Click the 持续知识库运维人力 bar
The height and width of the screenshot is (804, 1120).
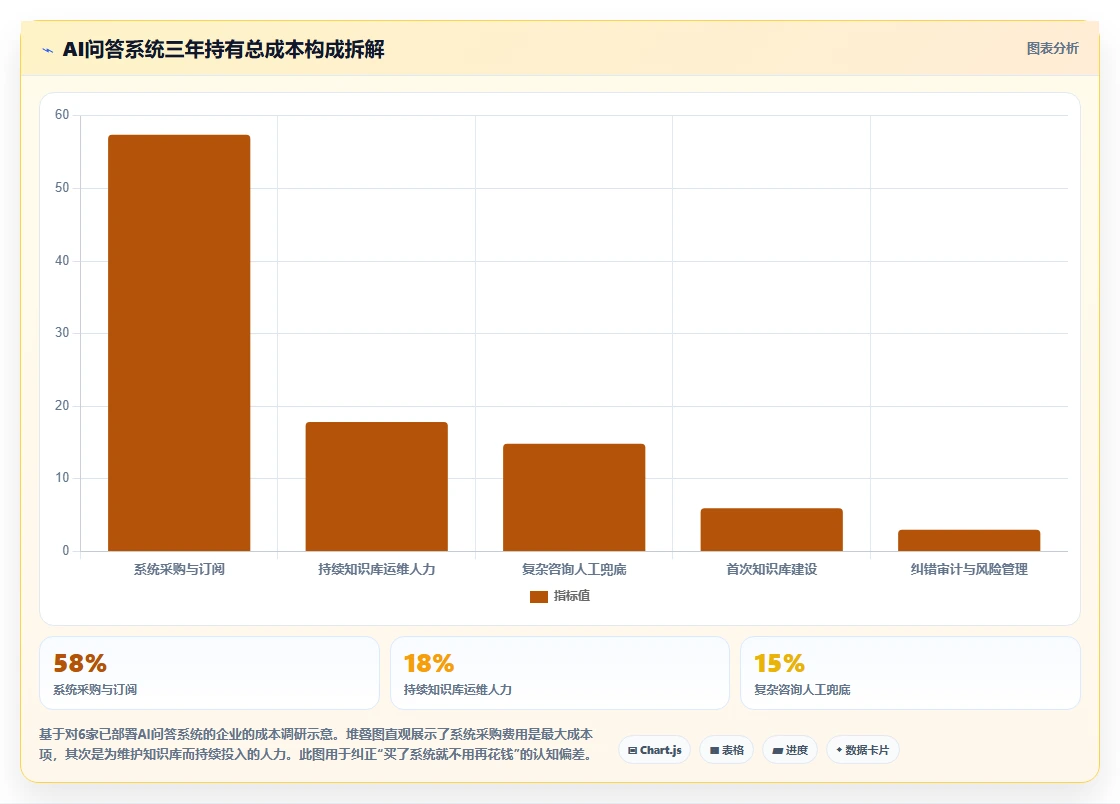click(376, 486)
